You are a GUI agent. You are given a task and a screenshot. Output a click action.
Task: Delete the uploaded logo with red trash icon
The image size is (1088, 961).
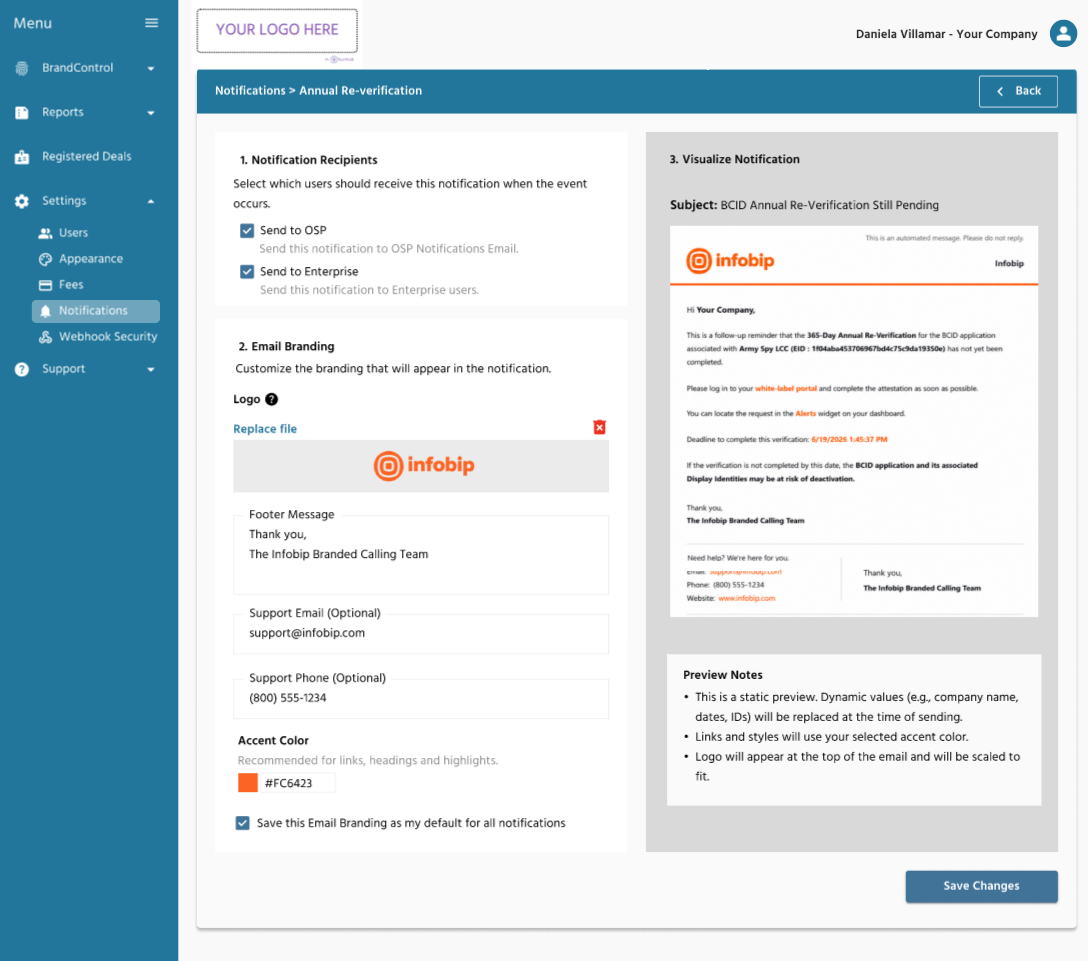pyautogui.click(x=600, y=427)
